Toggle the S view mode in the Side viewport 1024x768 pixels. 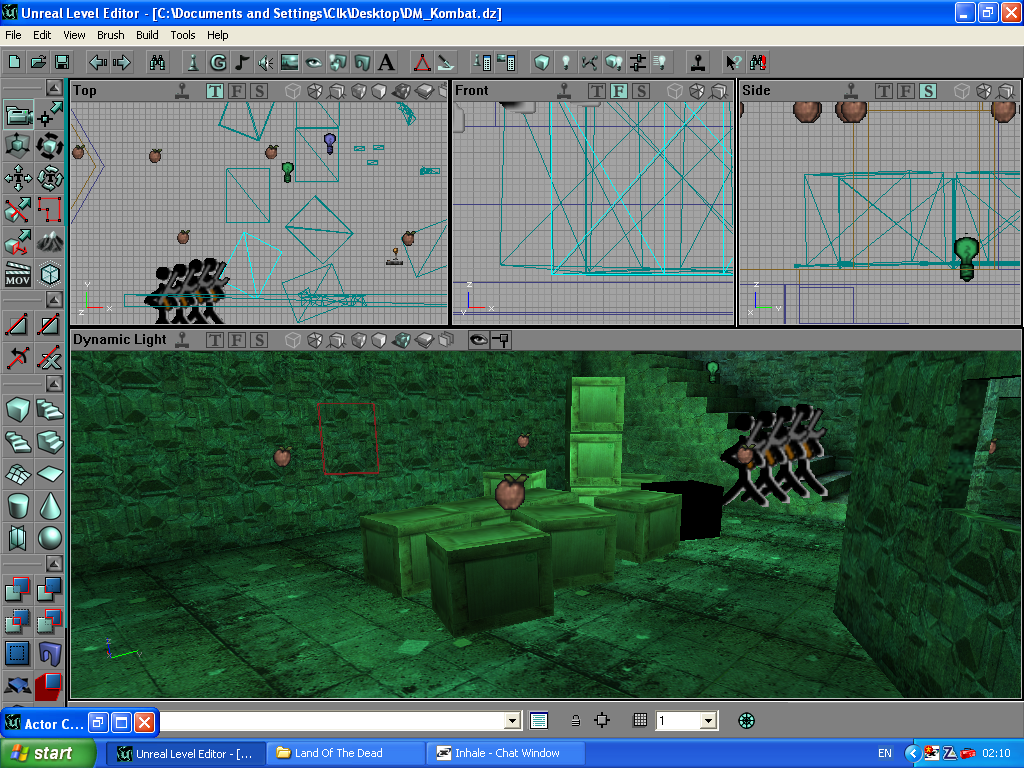[928, 91]
